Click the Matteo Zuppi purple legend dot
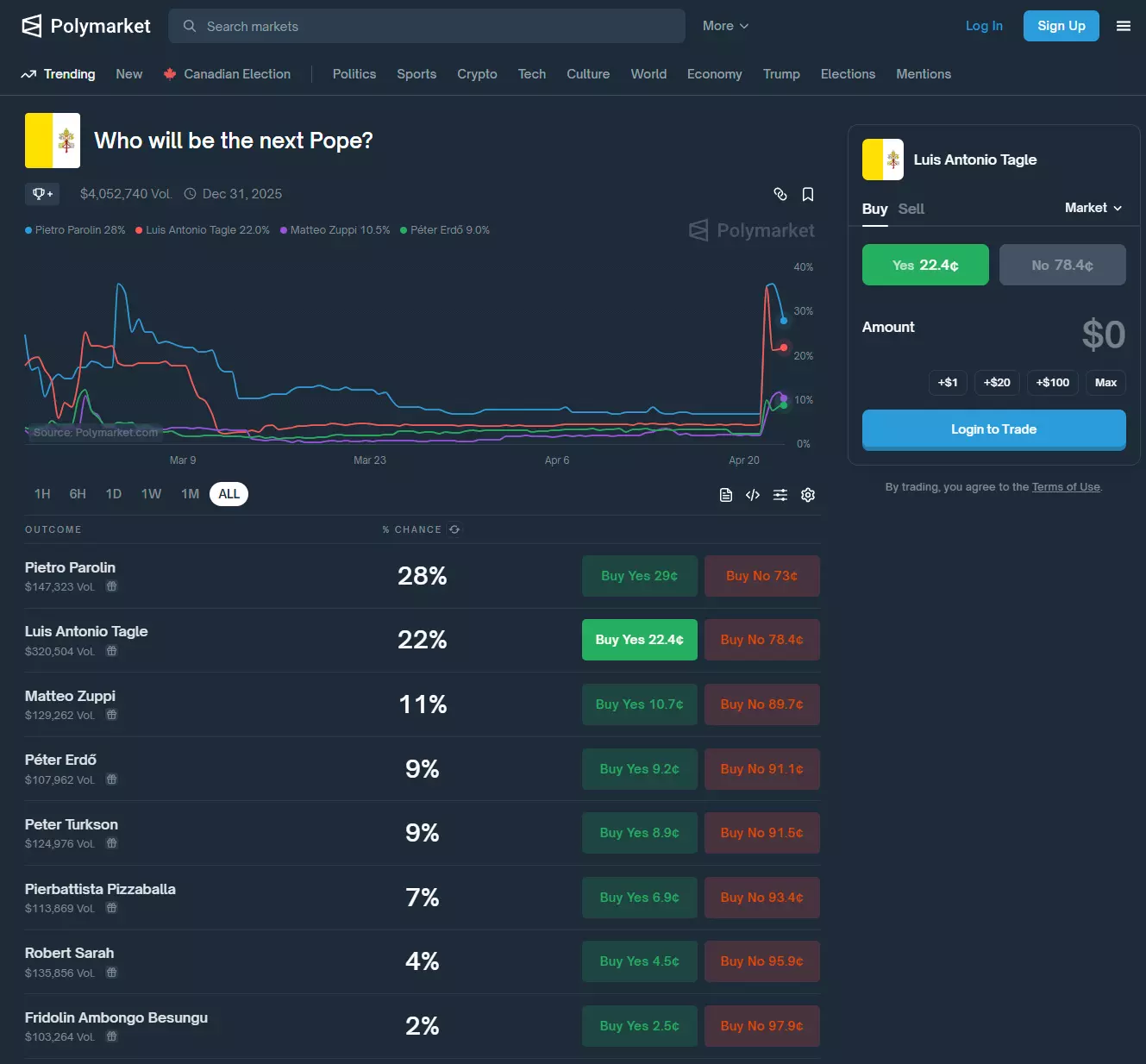This screenshot has width=1146, height=1064. click(284, 230)
